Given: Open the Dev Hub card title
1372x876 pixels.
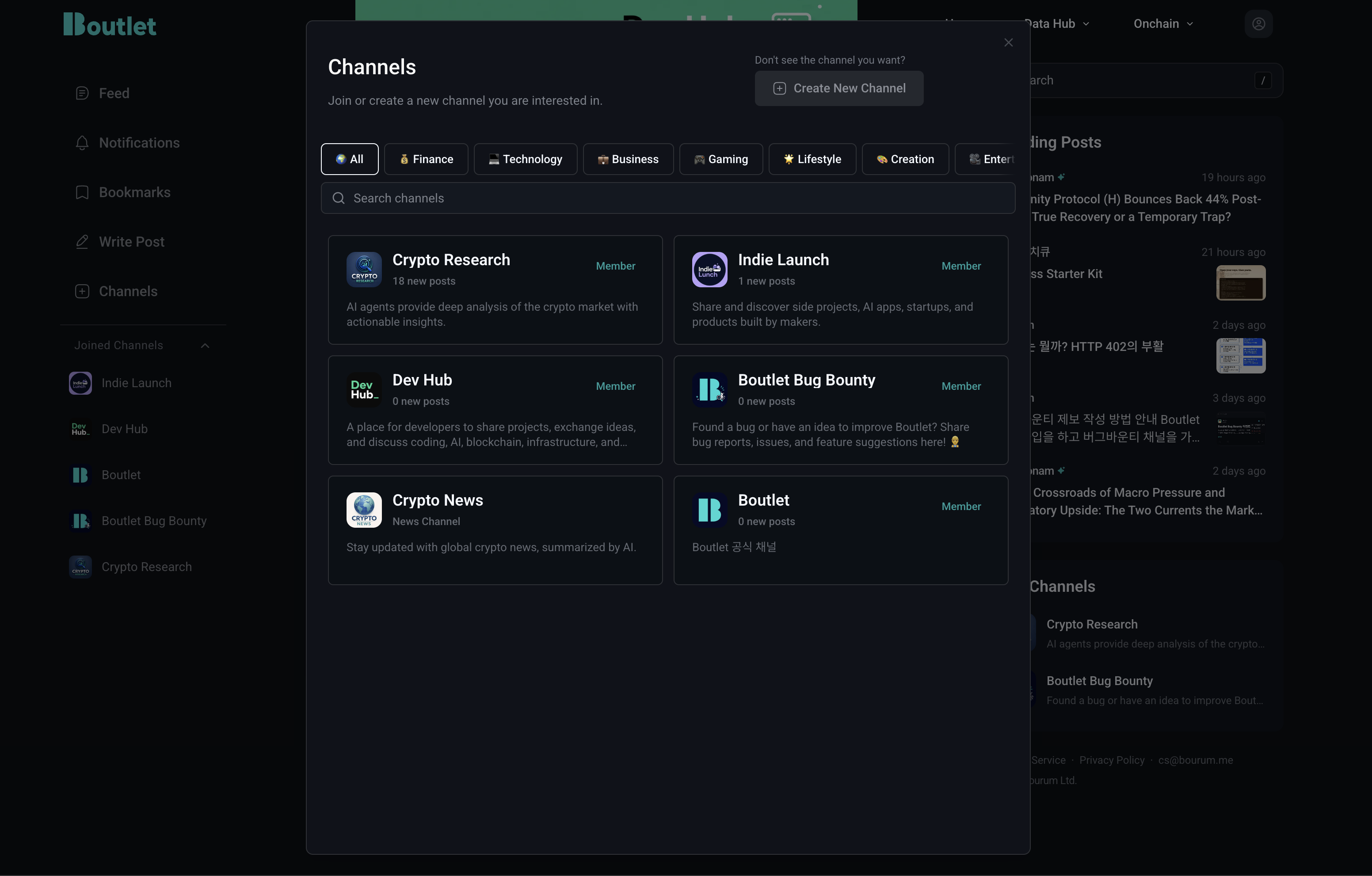Looking at the screenshot, I should [422, 381].
